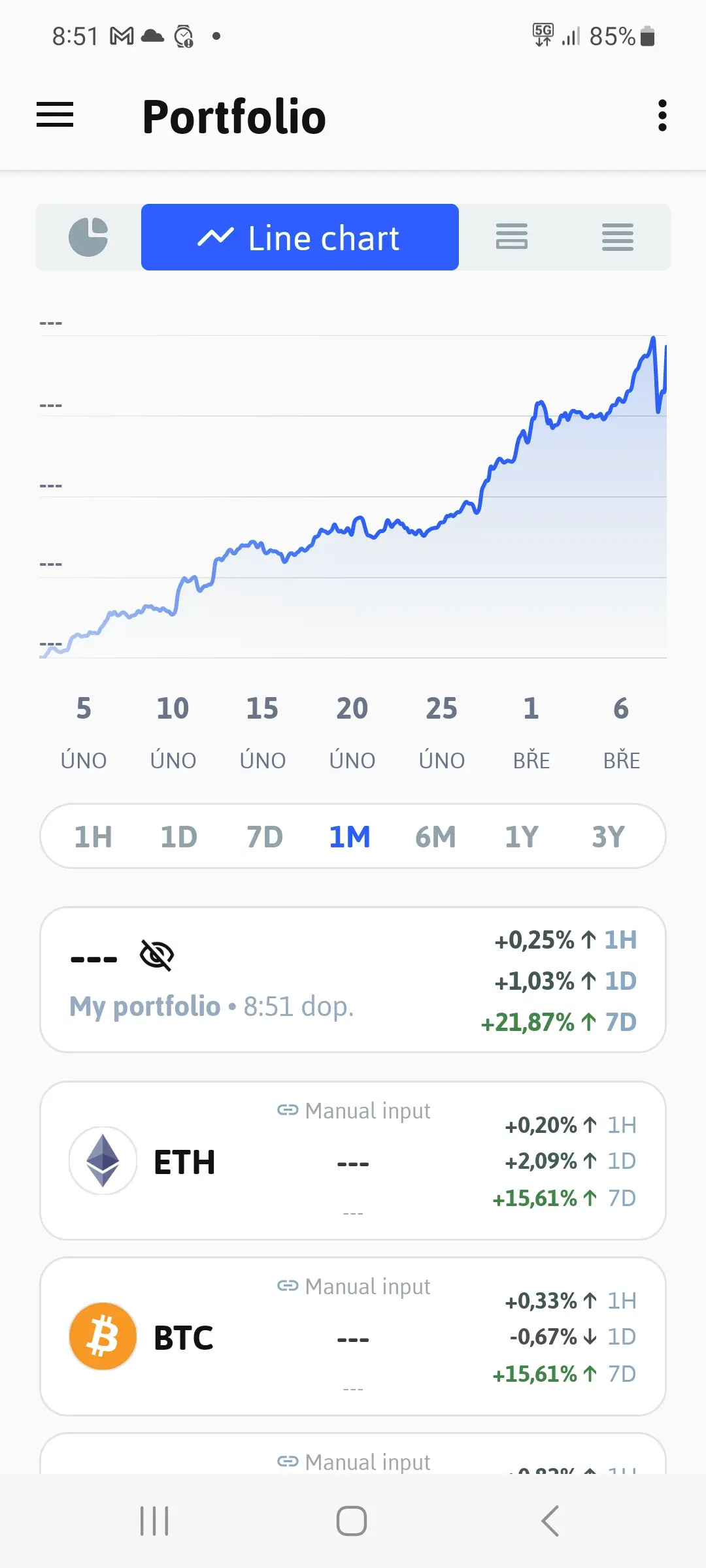
Task: Select the 6M time range
Action: point(435,837)
